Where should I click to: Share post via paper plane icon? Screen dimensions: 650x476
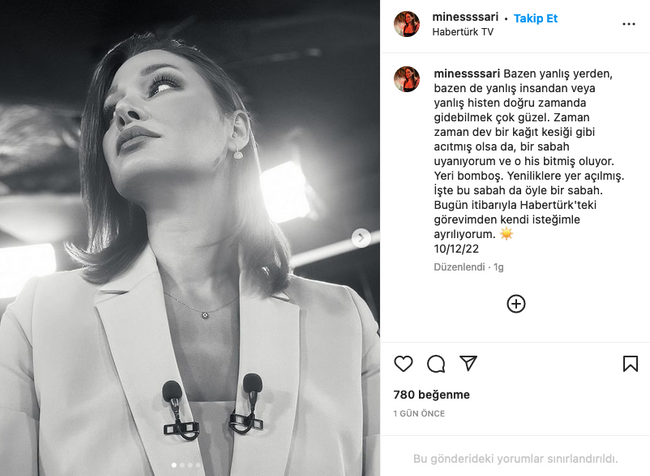[468, 364]
